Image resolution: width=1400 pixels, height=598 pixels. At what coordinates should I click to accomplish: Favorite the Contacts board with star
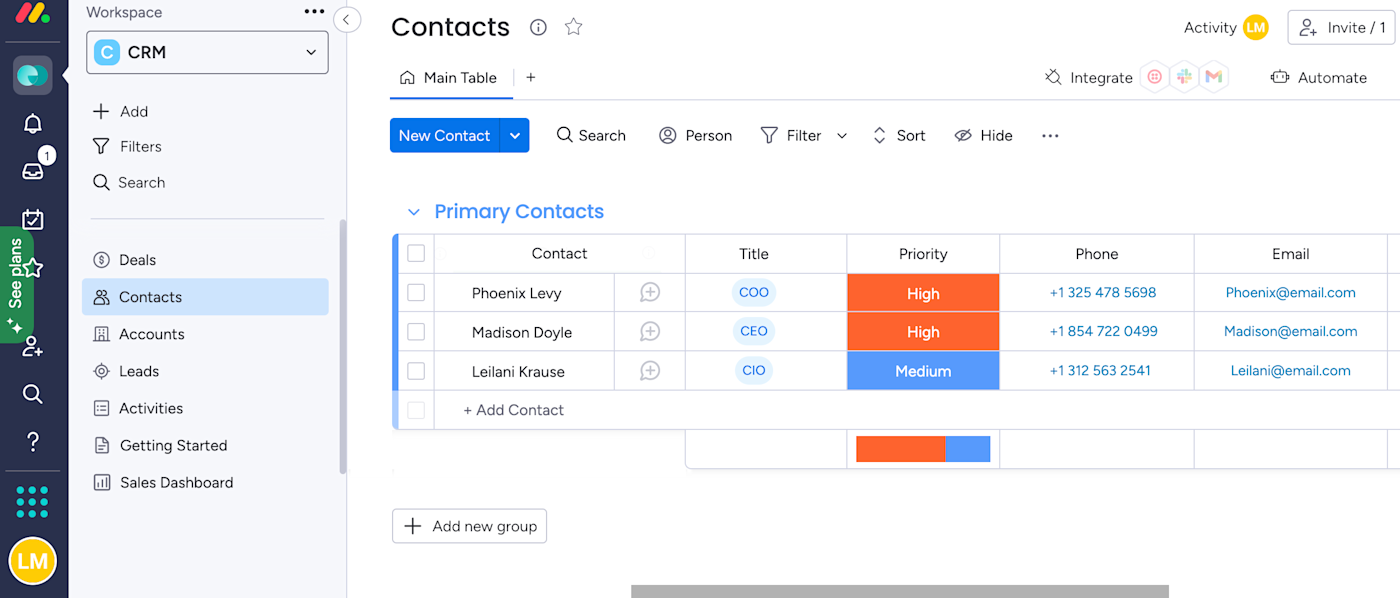(573, 27)
